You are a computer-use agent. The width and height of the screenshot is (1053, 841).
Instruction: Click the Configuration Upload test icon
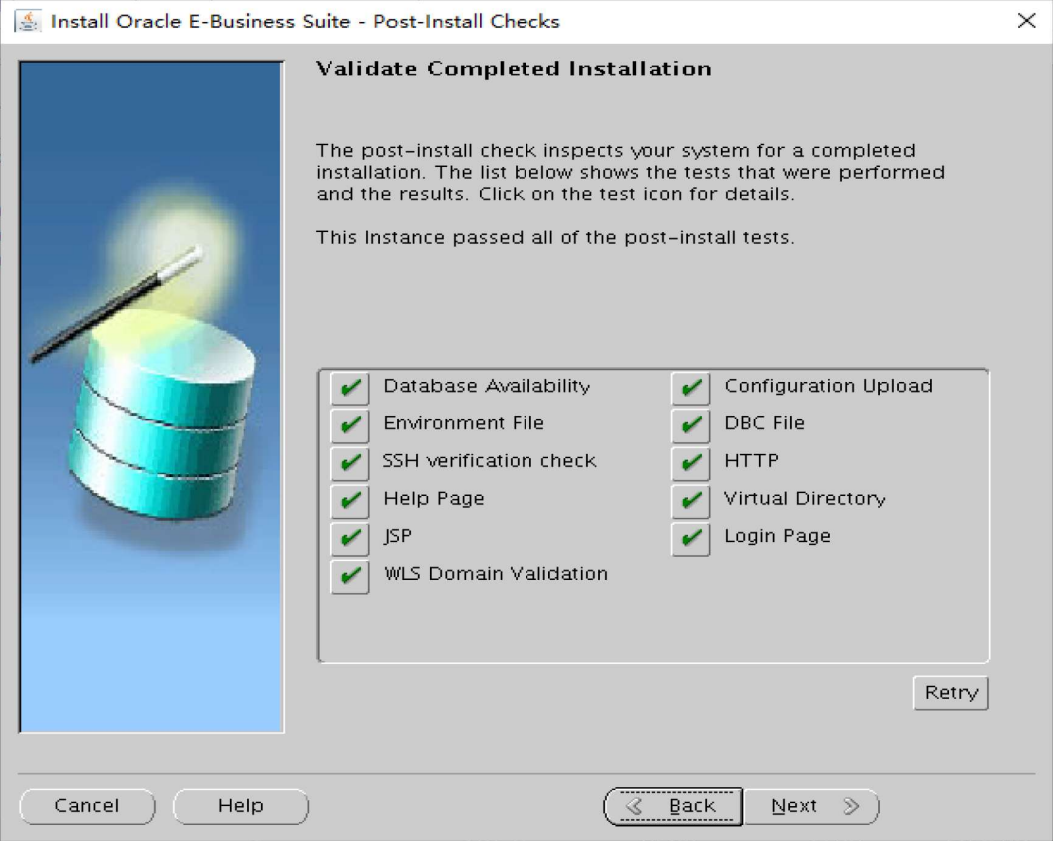point(691,388)
